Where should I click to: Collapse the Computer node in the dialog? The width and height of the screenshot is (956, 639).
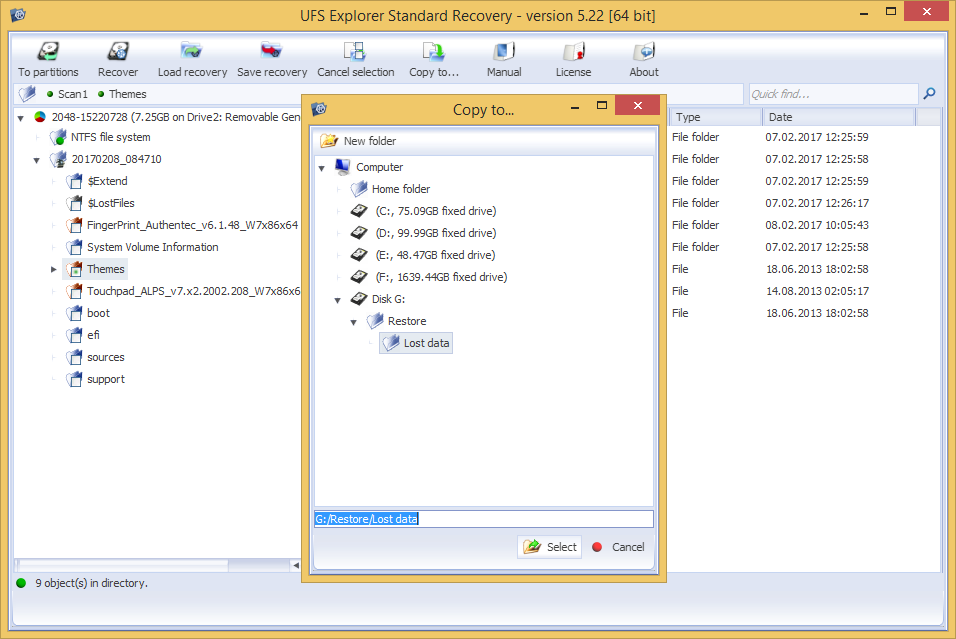point(322,168)
